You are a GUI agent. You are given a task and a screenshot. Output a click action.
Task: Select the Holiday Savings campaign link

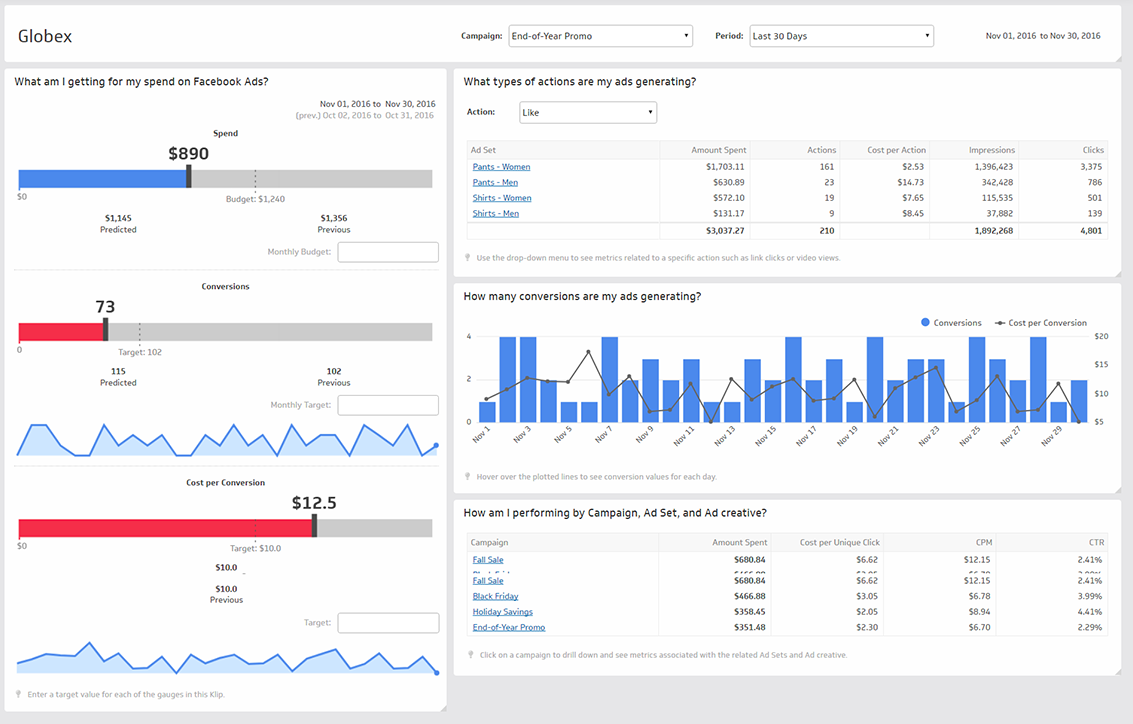click(502, 612)
